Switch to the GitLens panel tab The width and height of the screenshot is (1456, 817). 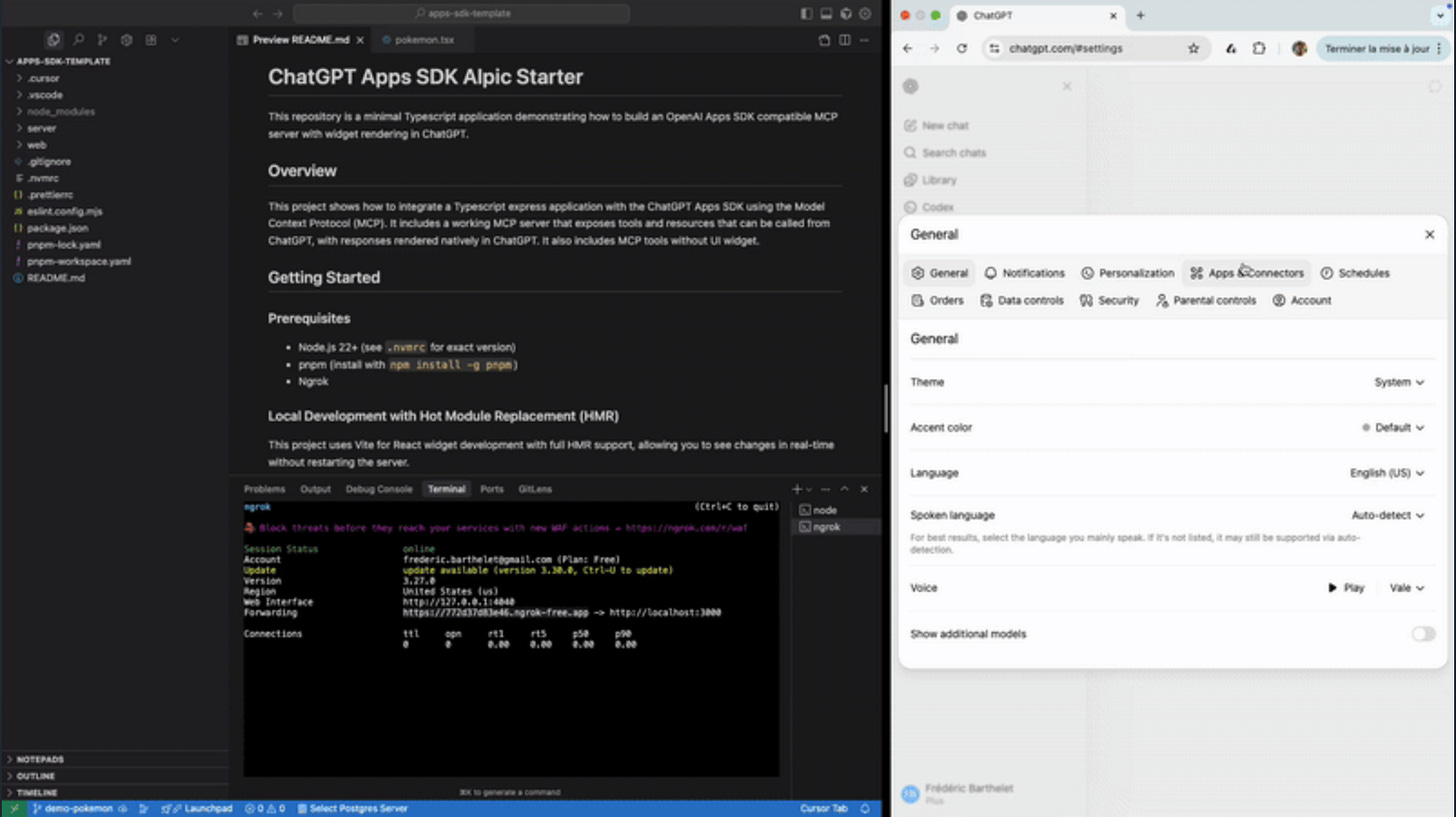[535, 489]
